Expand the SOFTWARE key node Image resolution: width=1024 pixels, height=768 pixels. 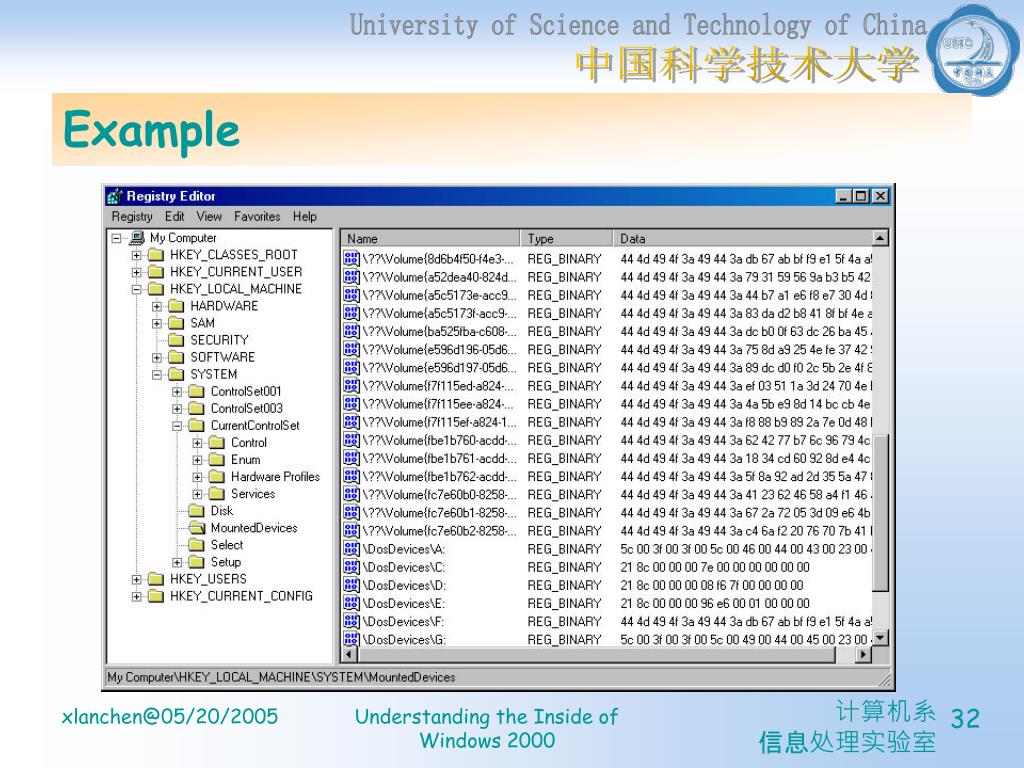pos(157,358)
